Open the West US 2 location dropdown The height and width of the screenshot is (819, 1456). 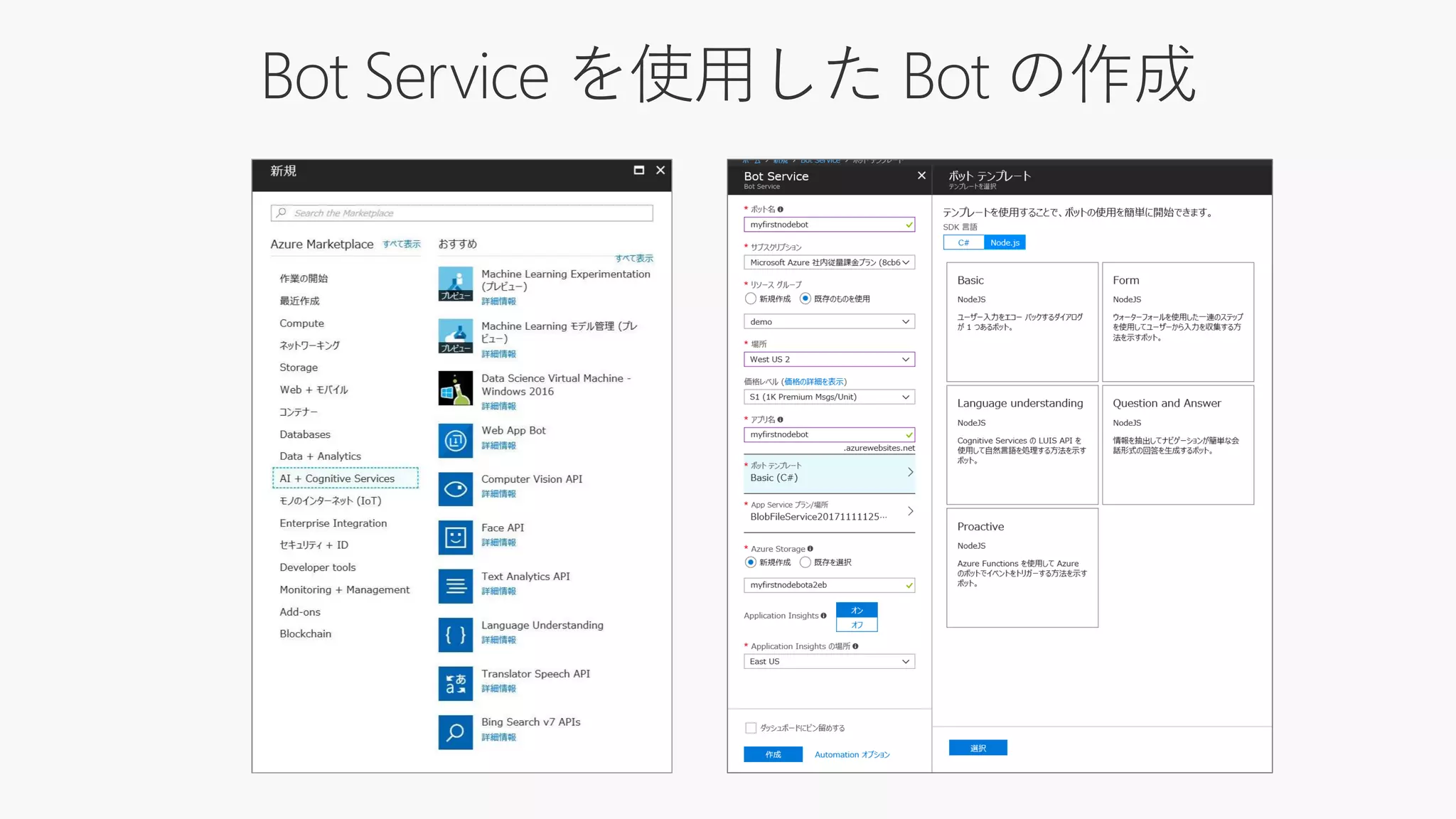829,360
